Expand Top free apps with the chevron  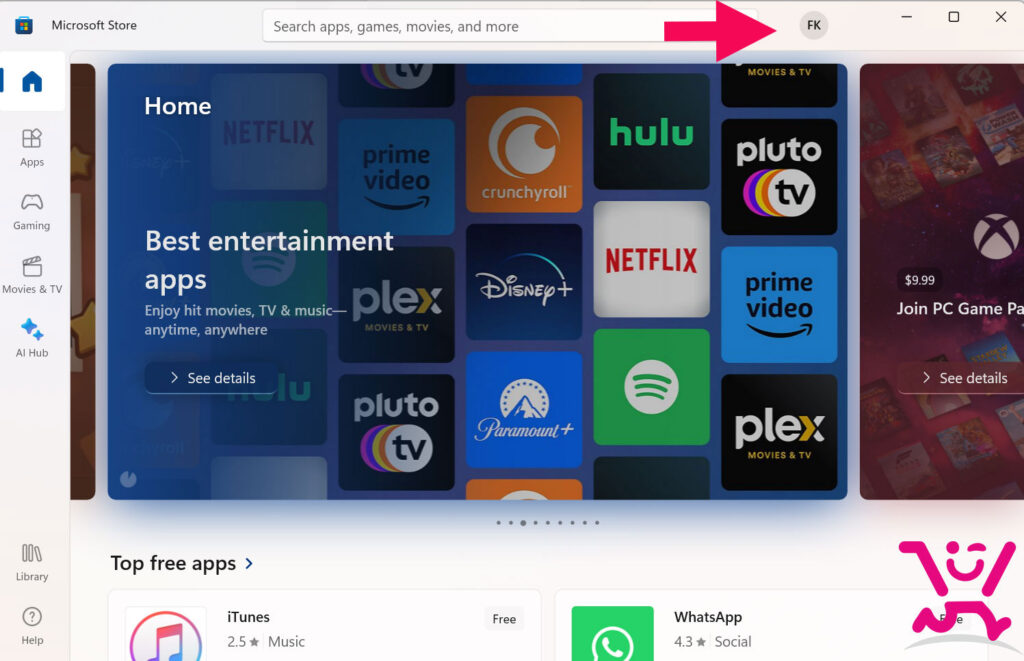click(249, 563)
